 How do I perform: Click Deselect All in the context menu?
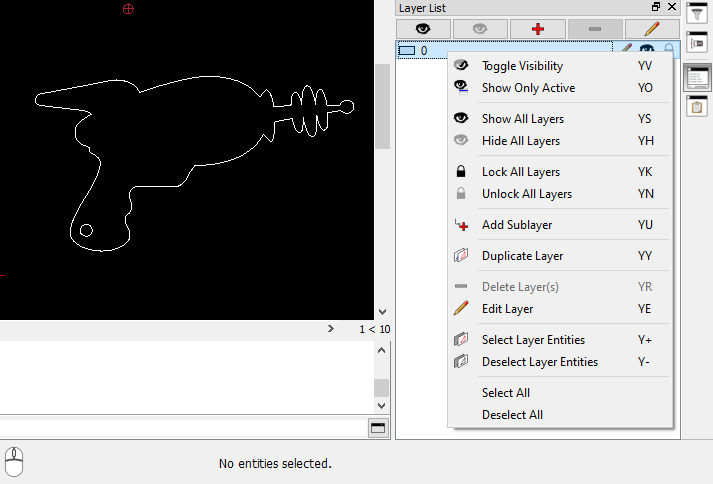(560, 414)
